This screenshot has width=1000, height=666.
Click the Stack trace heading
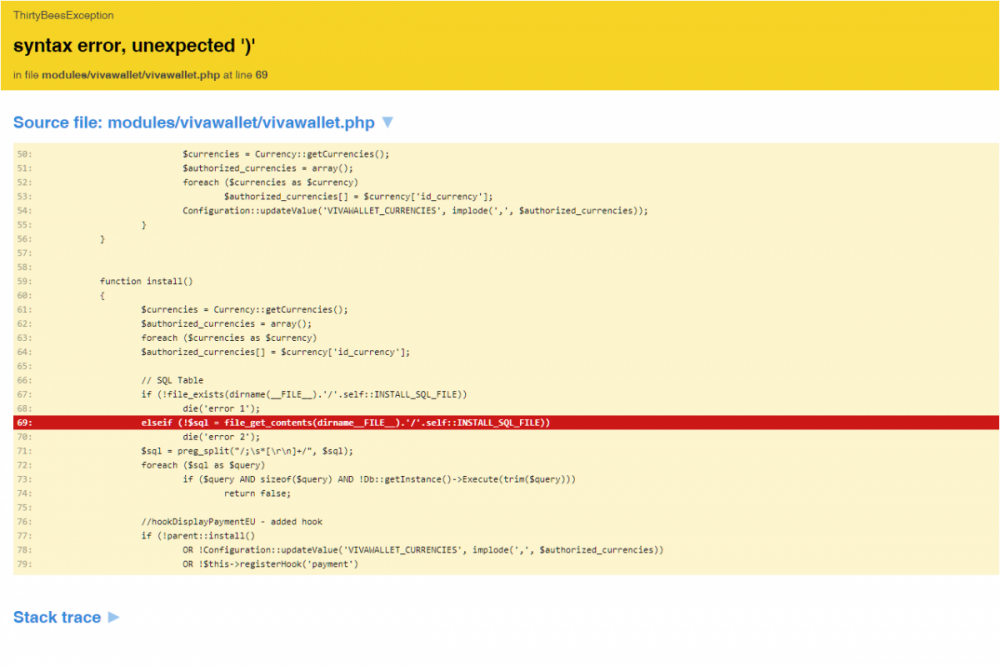57,617
